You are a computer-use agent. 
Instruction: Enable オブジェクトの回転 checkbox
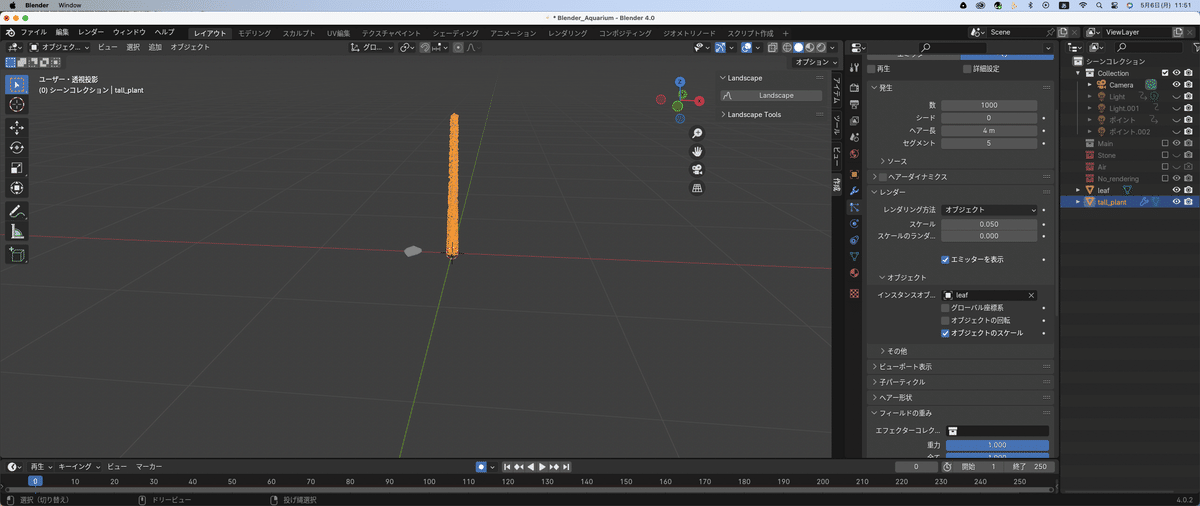(946, 320)
